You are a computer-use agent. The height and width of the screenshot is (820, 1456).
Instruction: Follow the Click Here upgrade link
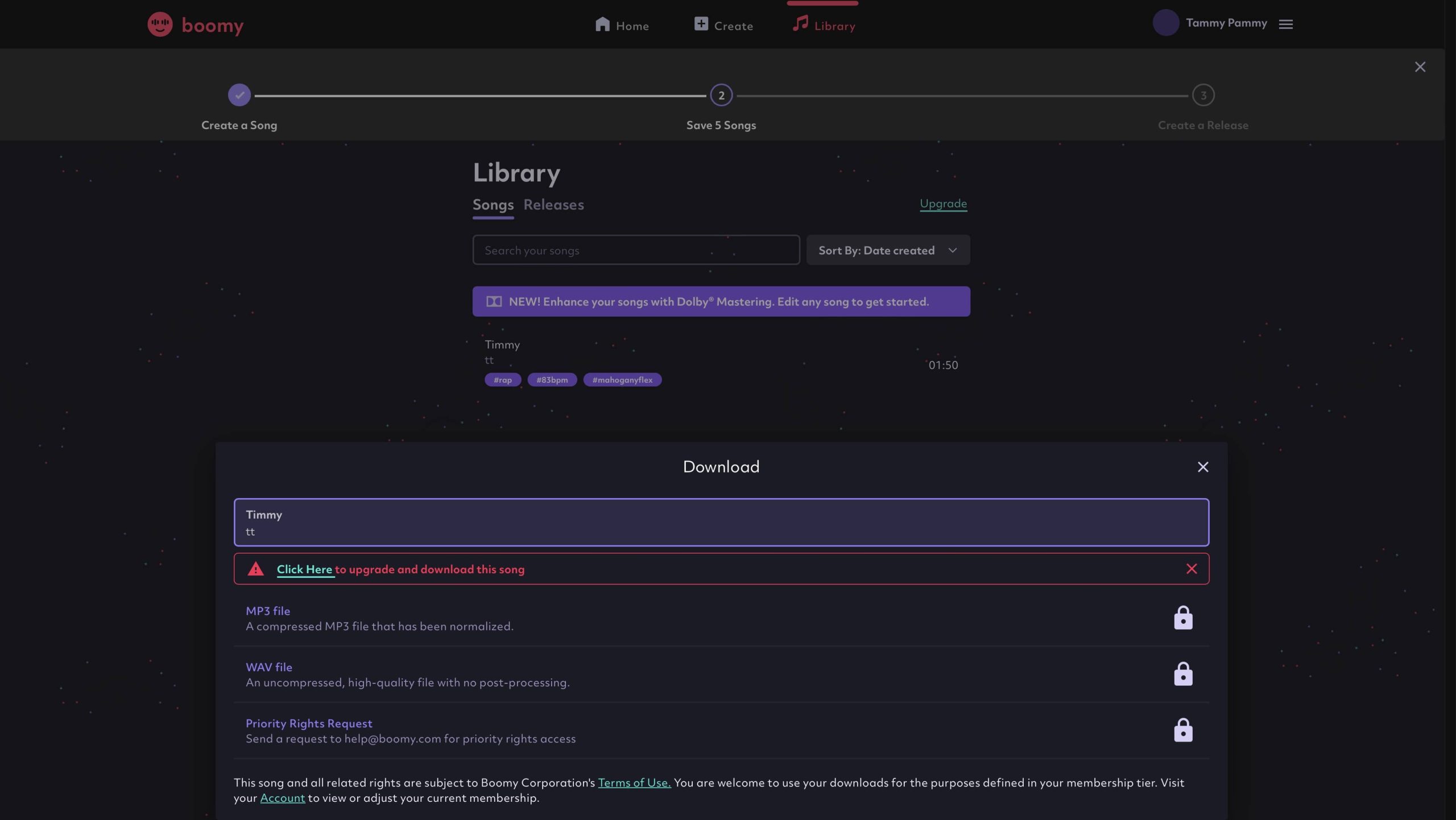tap(304, 569)
